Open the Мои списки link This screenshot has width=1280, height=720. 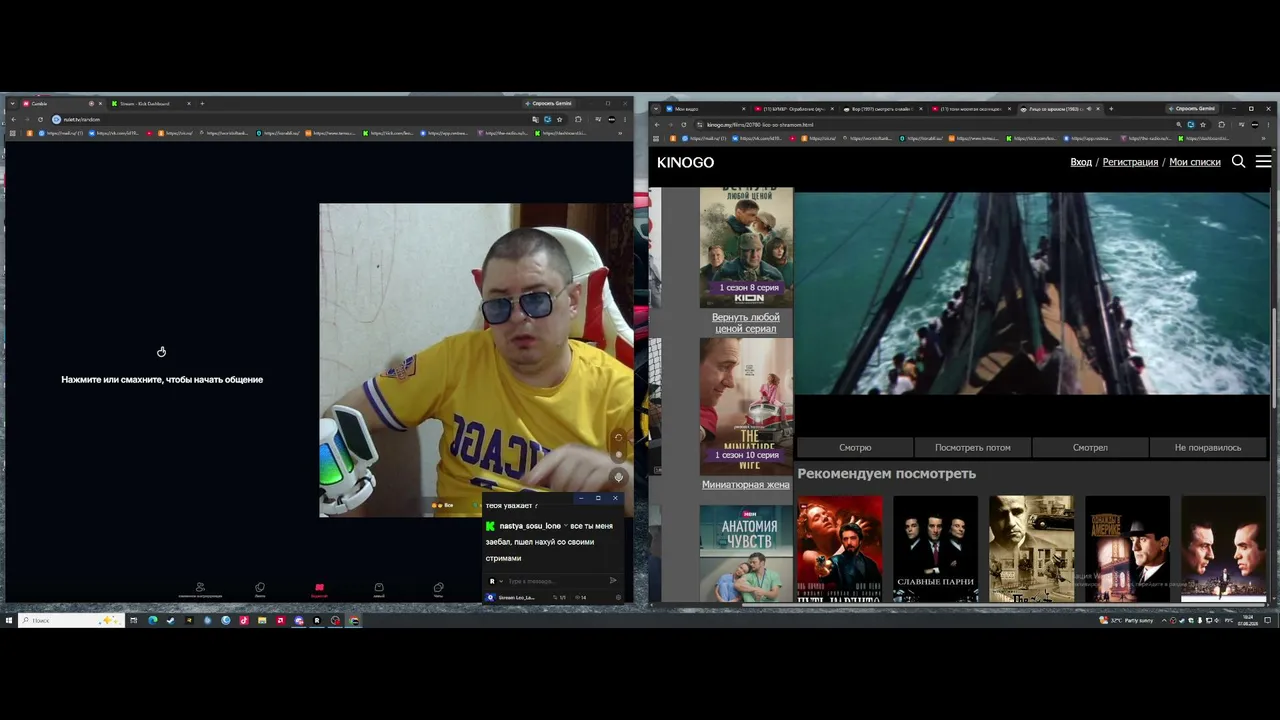click(1195, 162)
